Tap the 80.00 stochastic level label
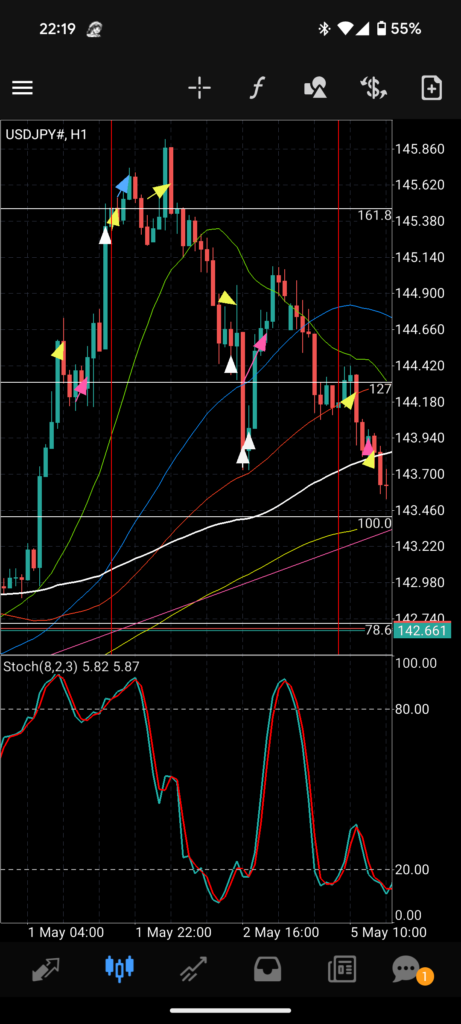This screenshot has width=461, height=1024. coord(412,709)
